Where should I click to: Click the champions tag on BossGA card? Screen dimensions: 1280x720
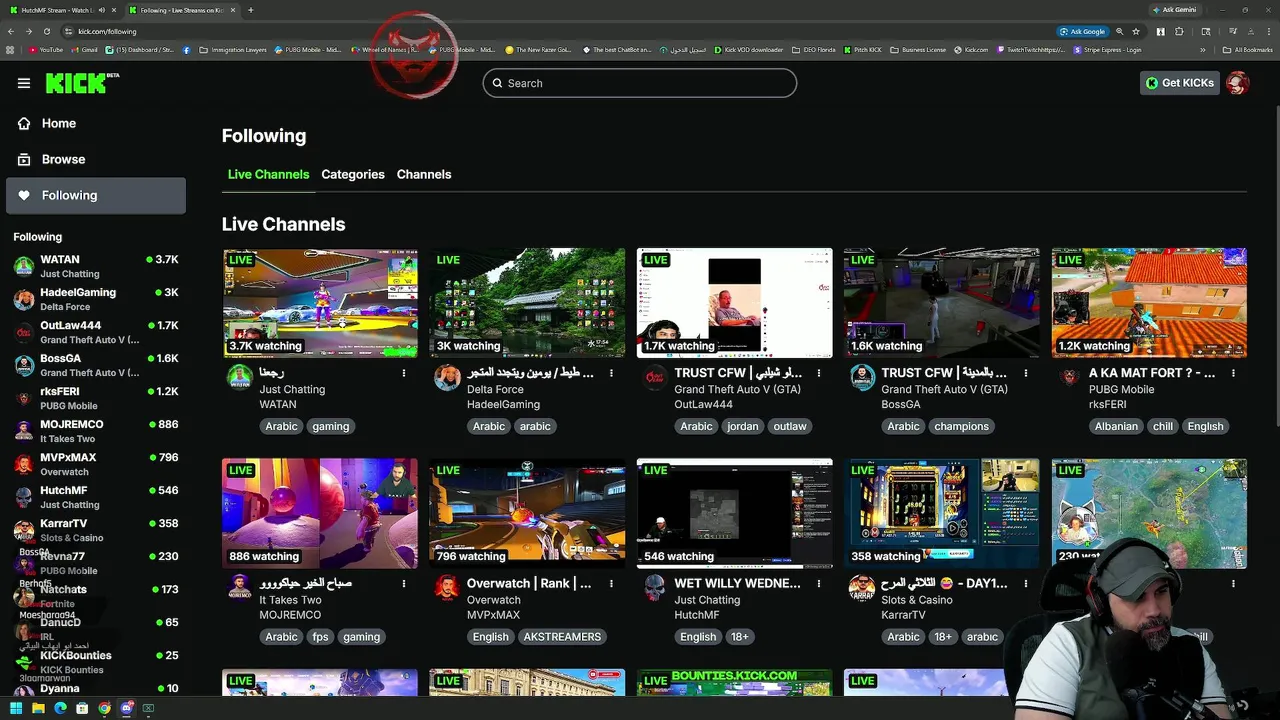(961, 426)
